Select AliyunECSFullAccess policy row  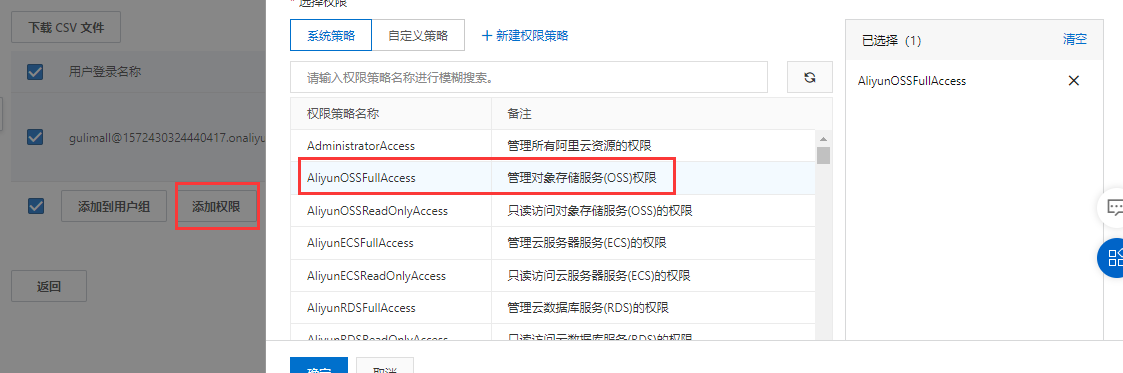click(x=553, y=243)
